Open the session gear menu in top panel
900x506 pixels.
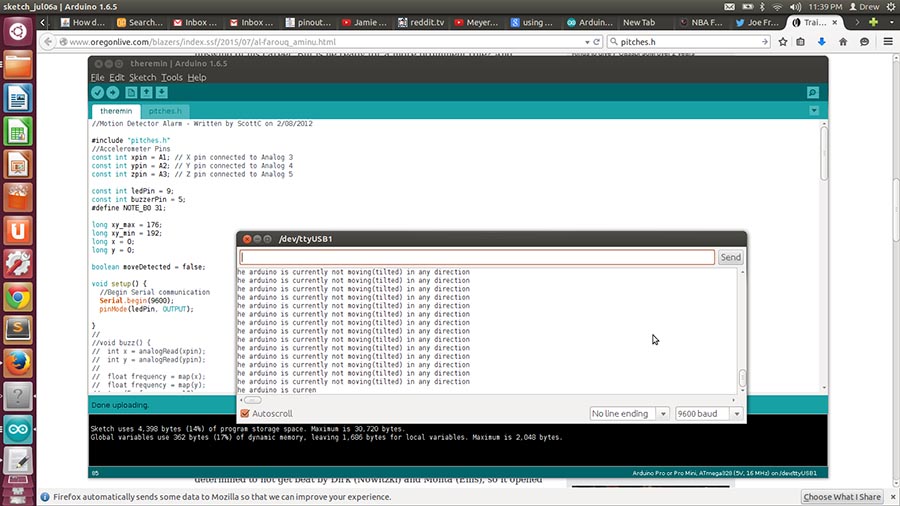click(x=891, y=7)
